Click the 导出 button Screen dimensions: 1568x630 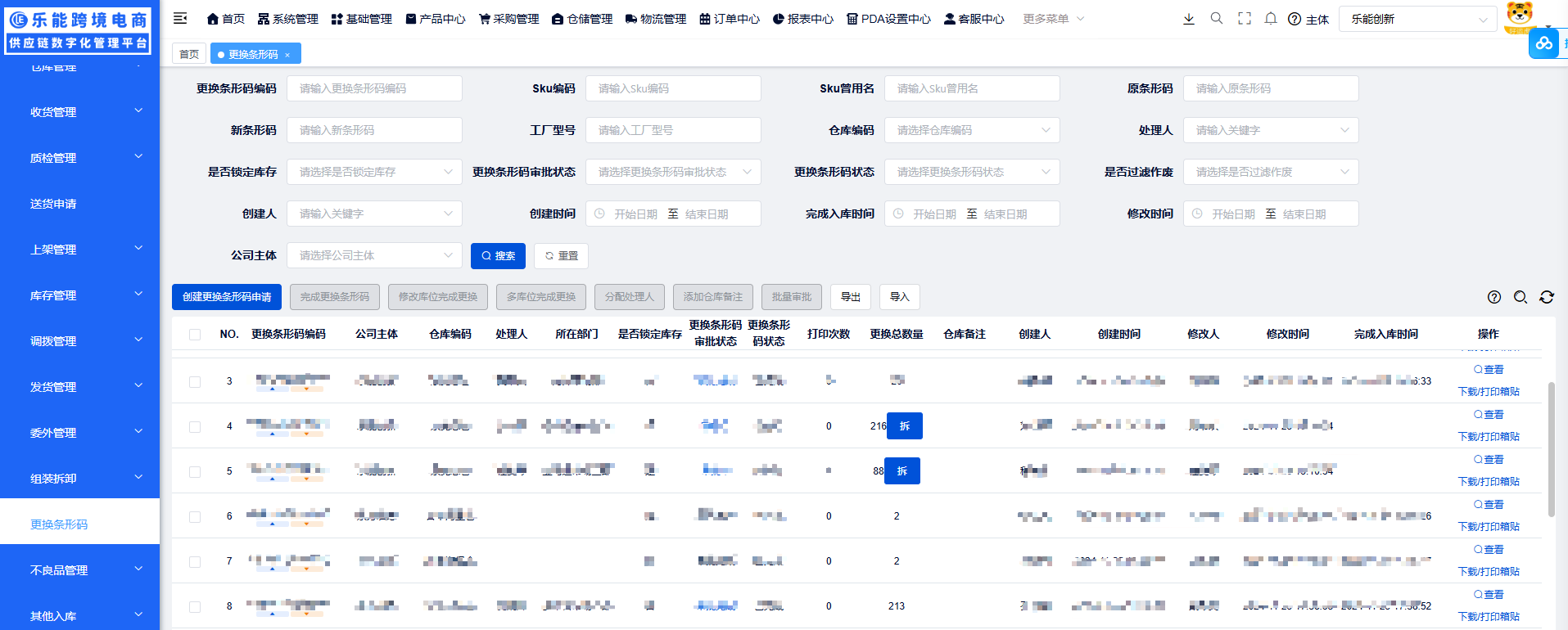point(851,297)
